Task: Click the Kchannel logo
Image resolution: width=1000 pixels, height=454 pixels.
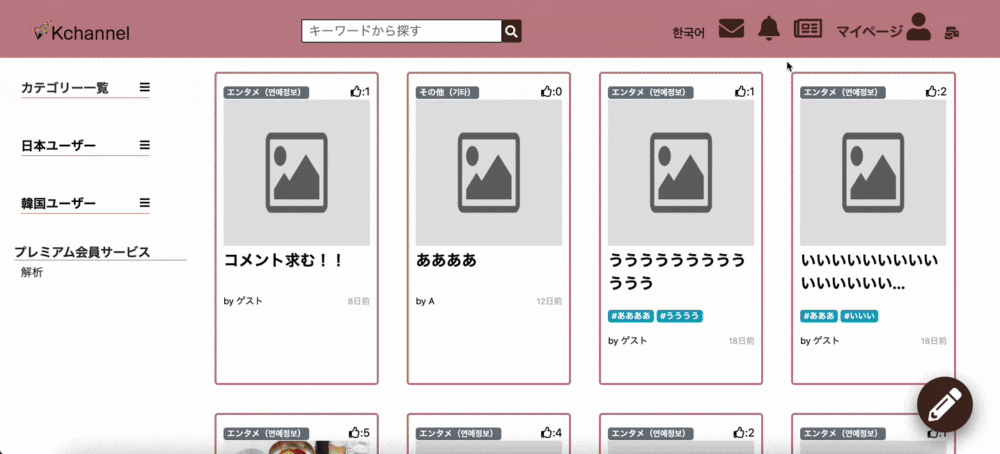Action: tap(81, 31)
